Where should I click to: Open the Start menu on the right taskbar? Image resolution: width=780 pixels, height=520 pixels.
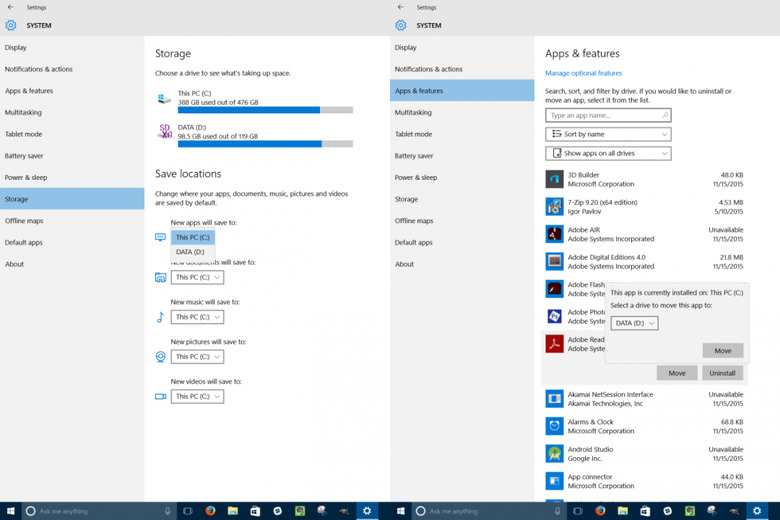pyautogui.click(x=400, y=511)
